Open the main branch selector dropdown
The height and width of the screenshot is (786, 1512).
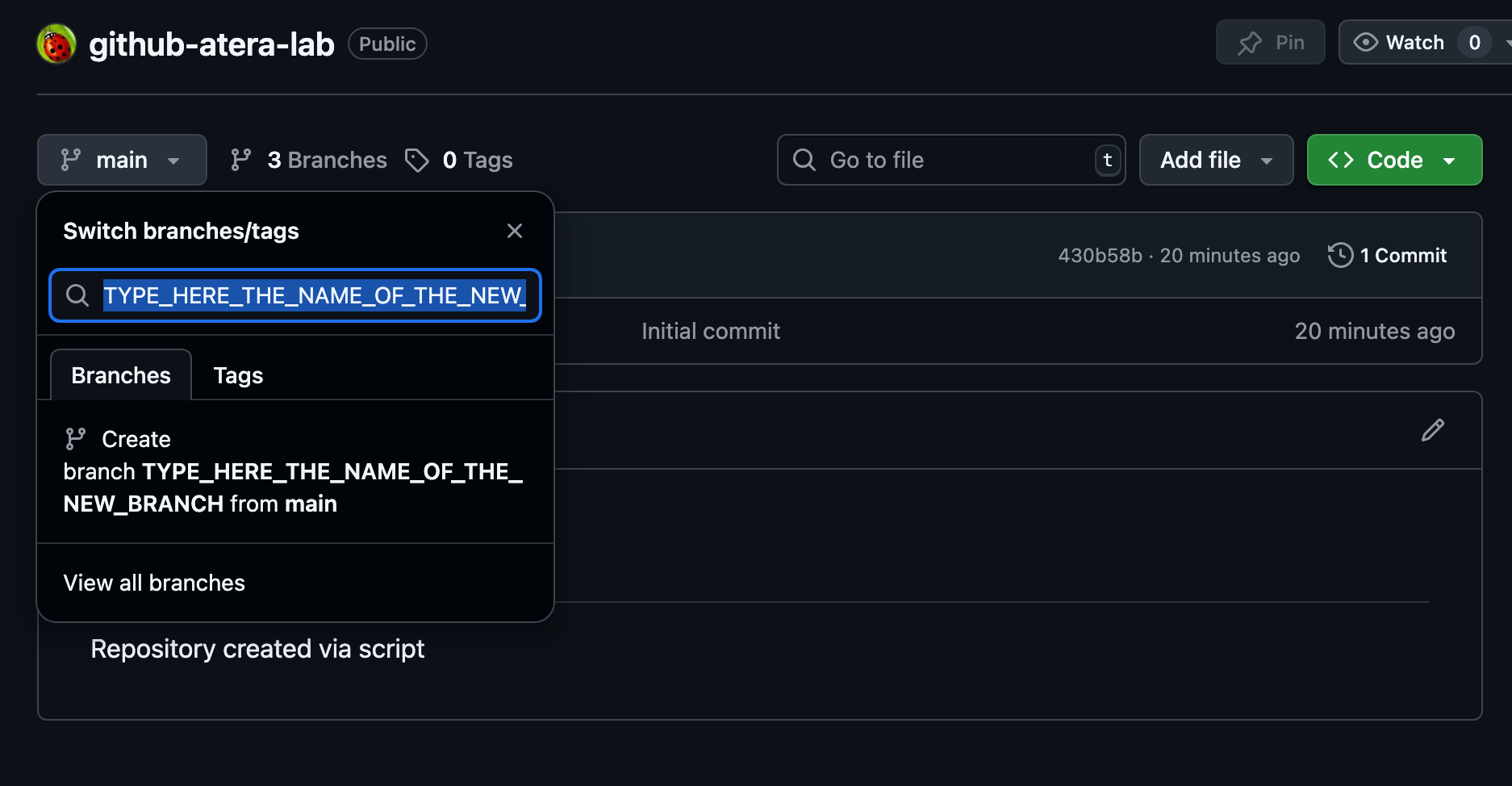point(122,160)
